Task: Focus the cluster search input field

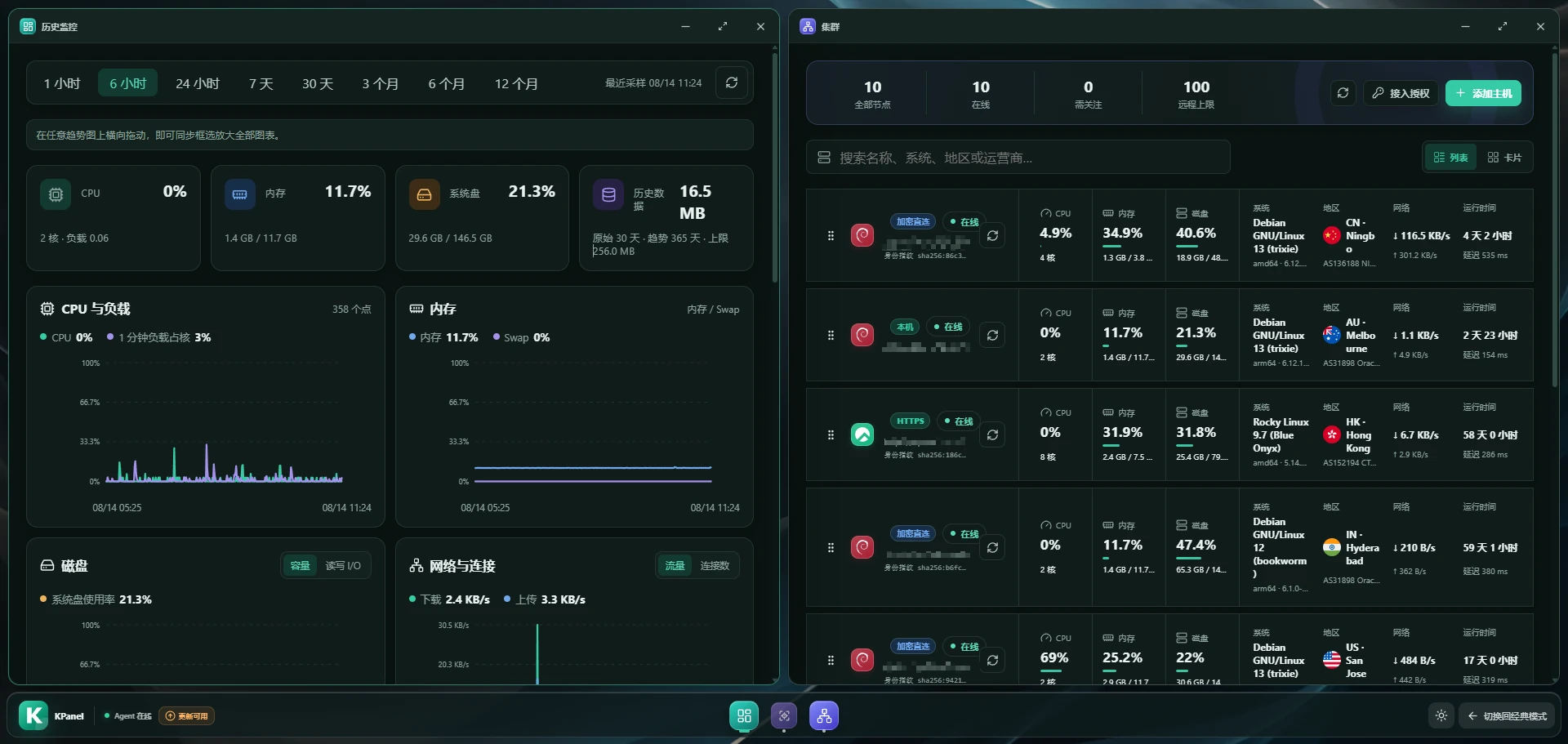Action: (1018, 158)
